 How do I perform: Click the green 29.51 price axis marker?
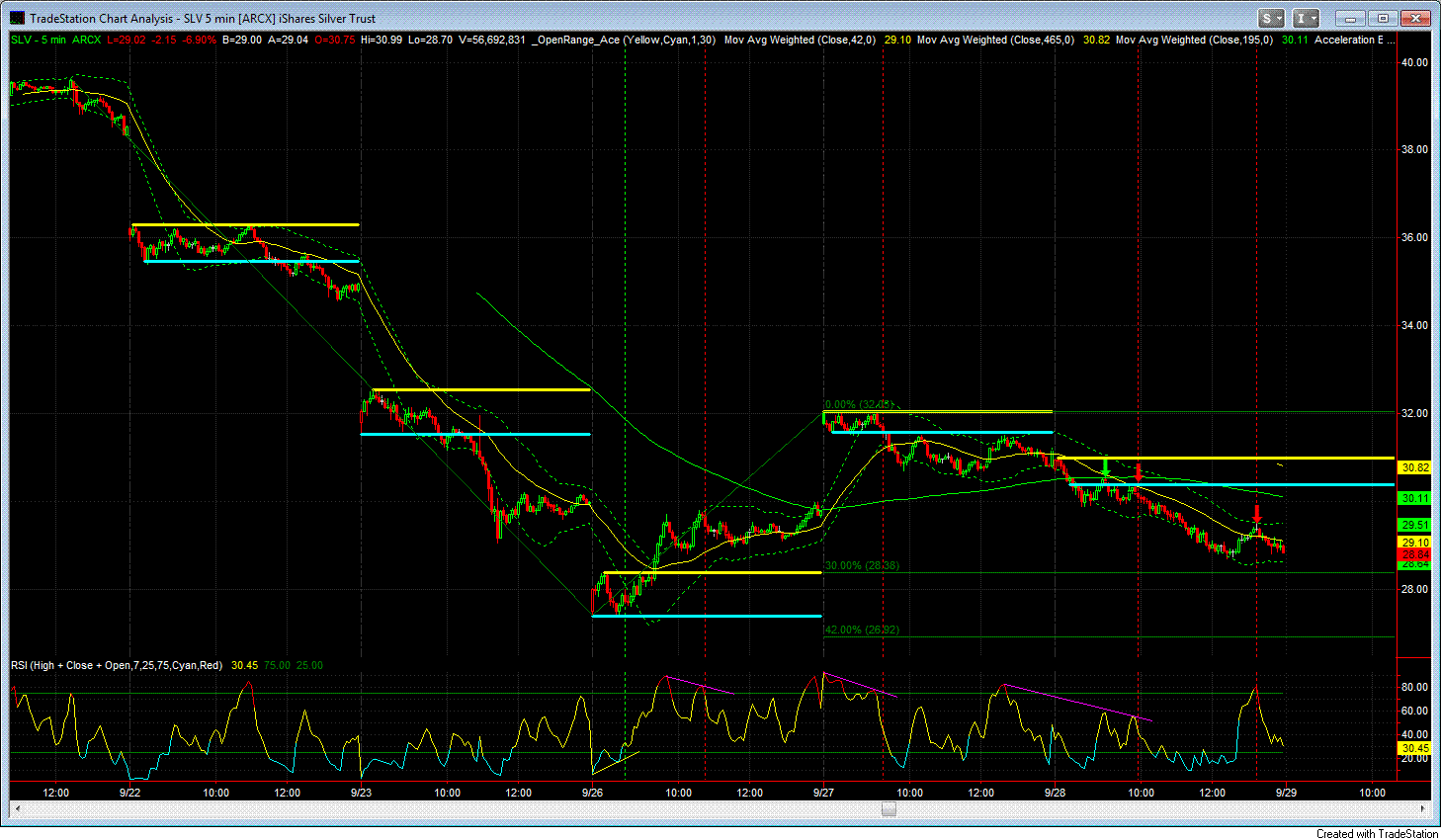pyautogui.click(x=1415, y=525)
